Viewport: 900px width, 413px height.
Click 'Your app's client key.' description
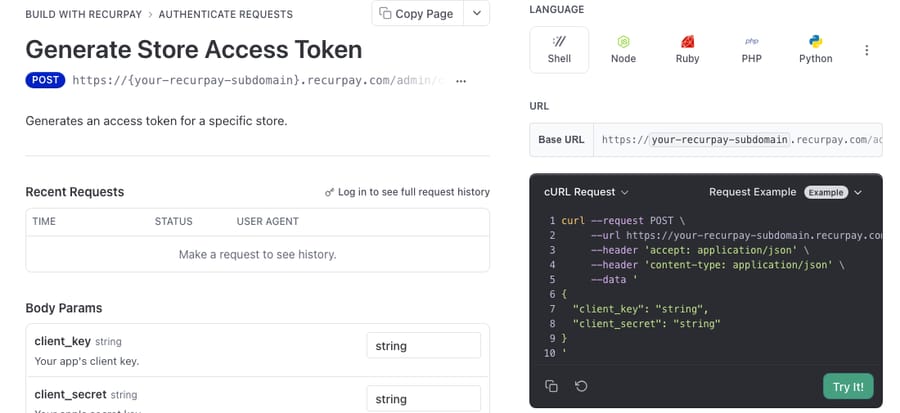87,361
